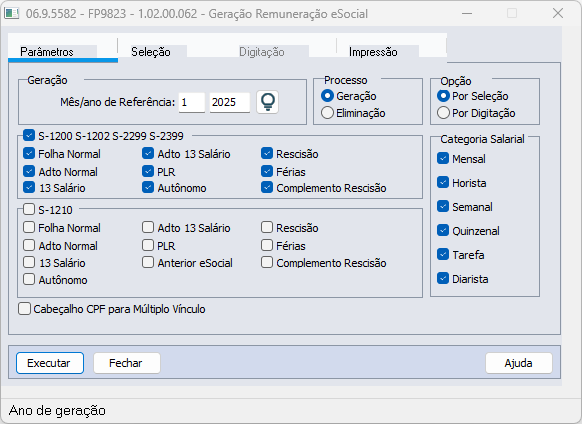The image size is (582, 424).
Task: Uncheck Autônomo in S-1200 group
Action: pos(148,187)
